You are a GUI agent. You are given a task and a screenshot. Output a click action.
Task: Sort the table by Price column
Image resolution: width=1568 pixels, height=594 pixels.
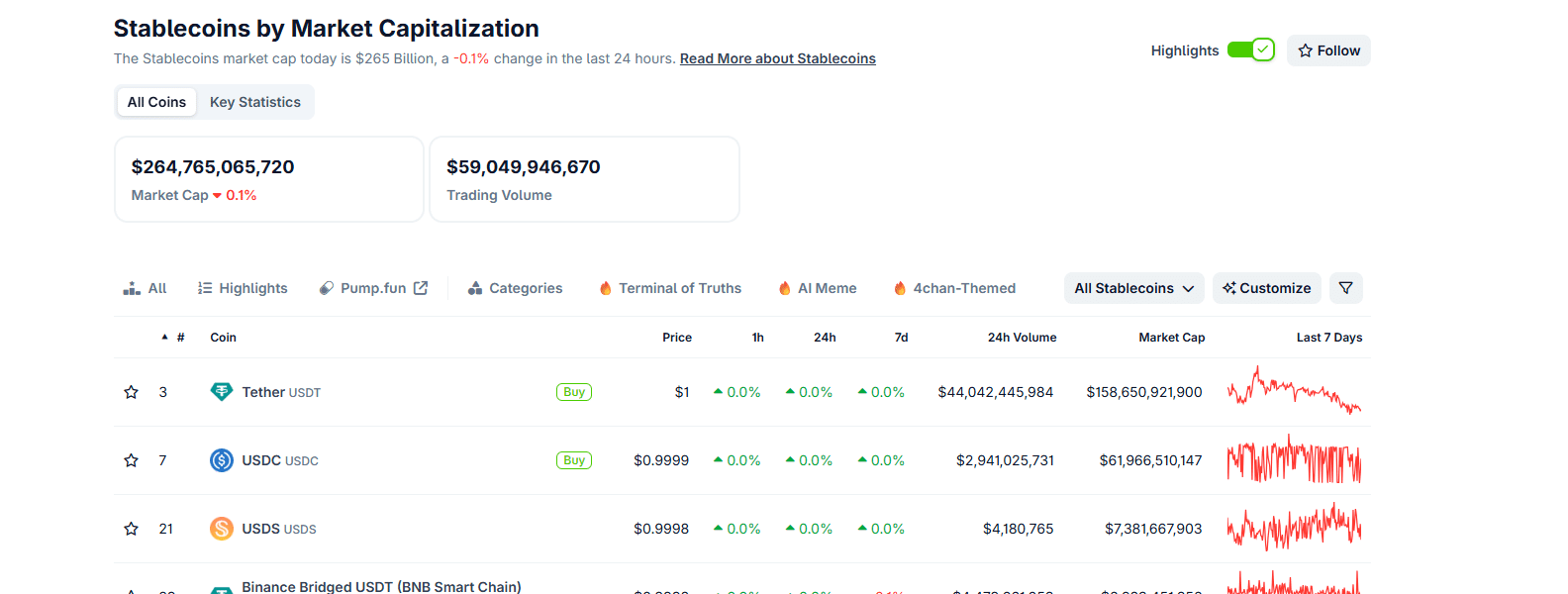coord(677,338)
